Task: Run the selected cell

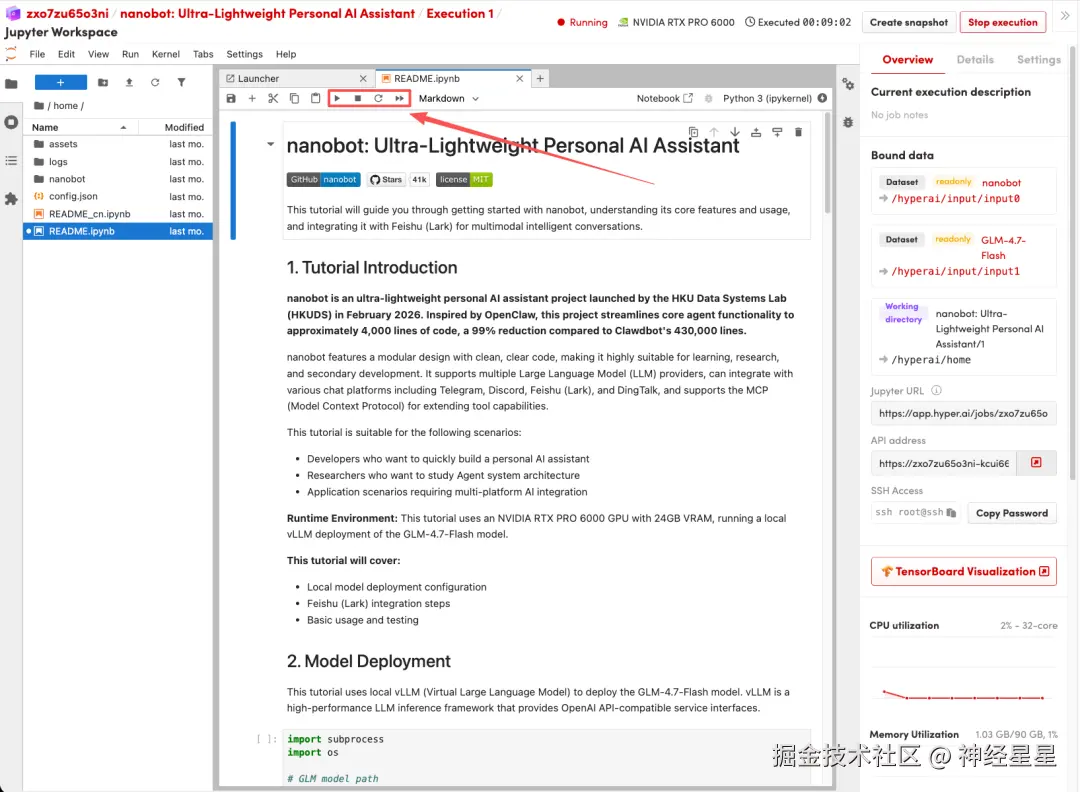Action: [337, 98]
